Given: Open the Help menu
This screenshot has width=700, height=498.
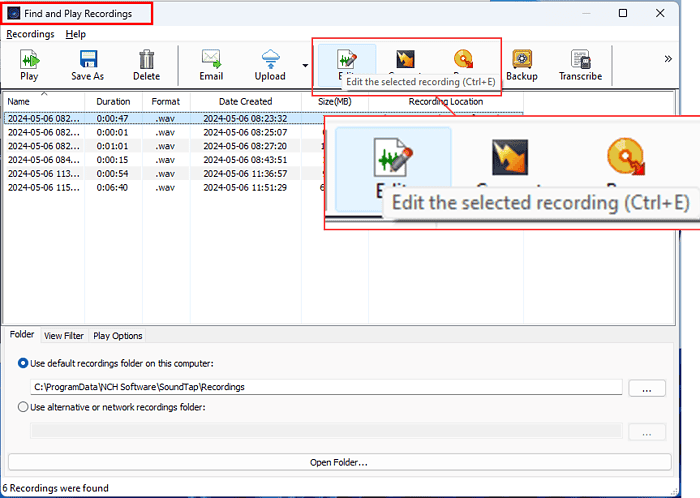Looking at the screenshot, I should [x=75, y=34].
